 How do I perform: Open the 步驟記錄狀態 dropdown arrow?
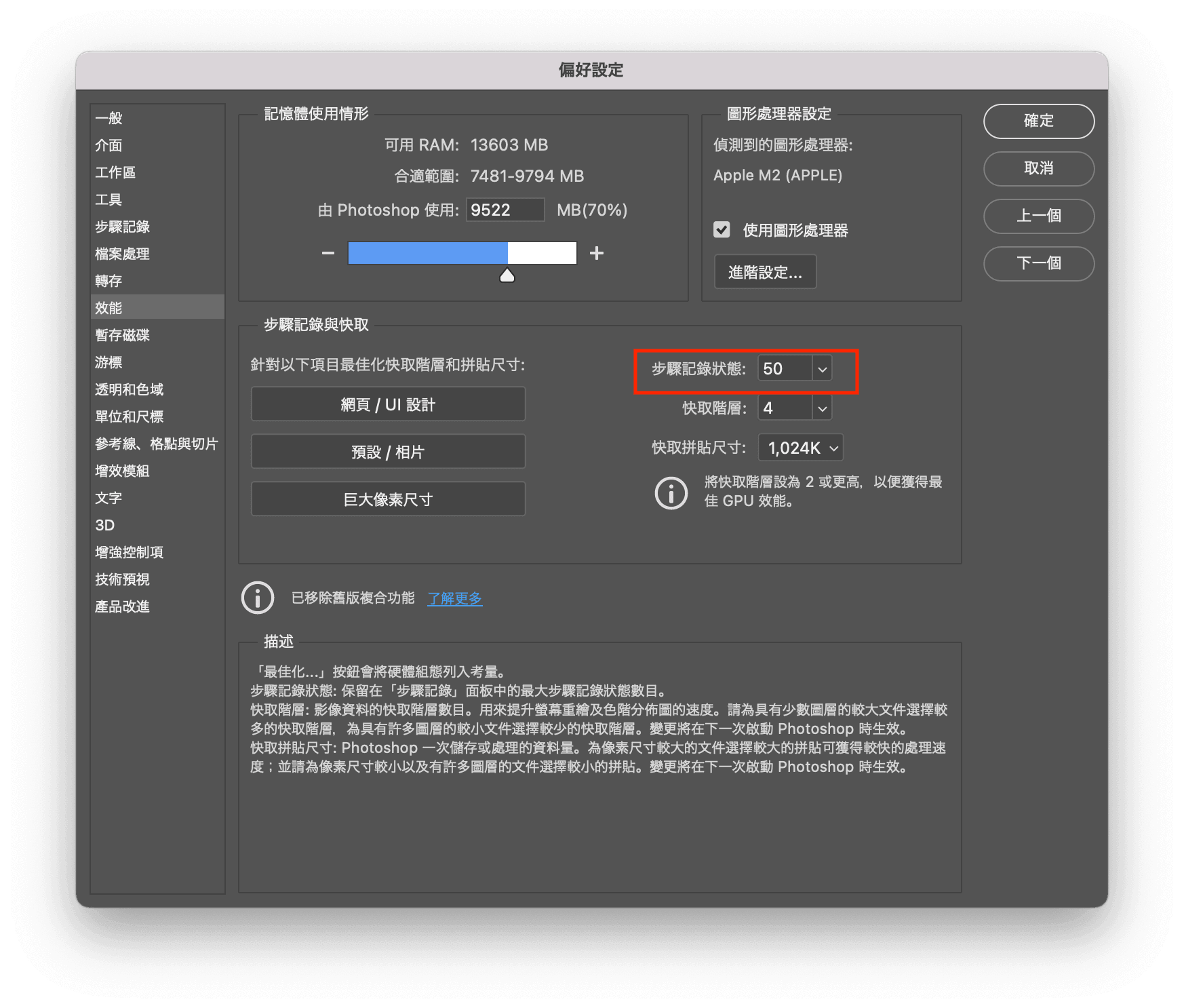[822, 369]
